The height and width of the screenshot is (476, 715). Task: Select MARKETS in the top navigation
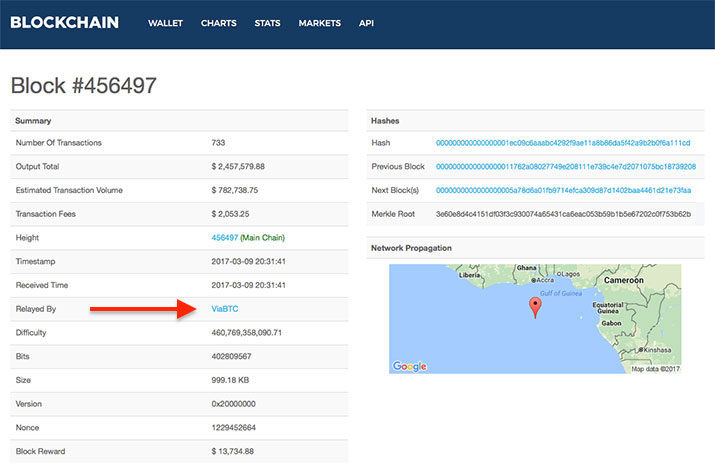coord(320,23)
